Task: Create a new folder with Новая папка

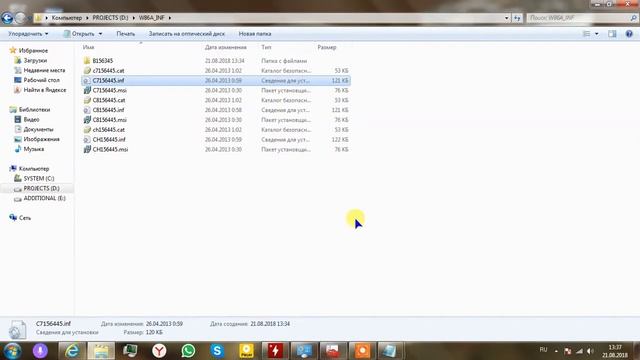Action: click(255, 34)
